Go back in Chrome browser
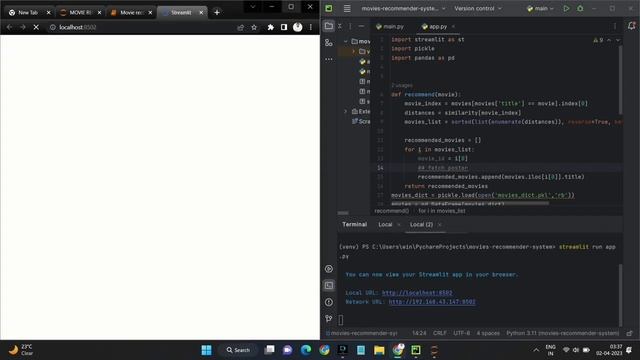The image size is (640, 360). point(9,27)
